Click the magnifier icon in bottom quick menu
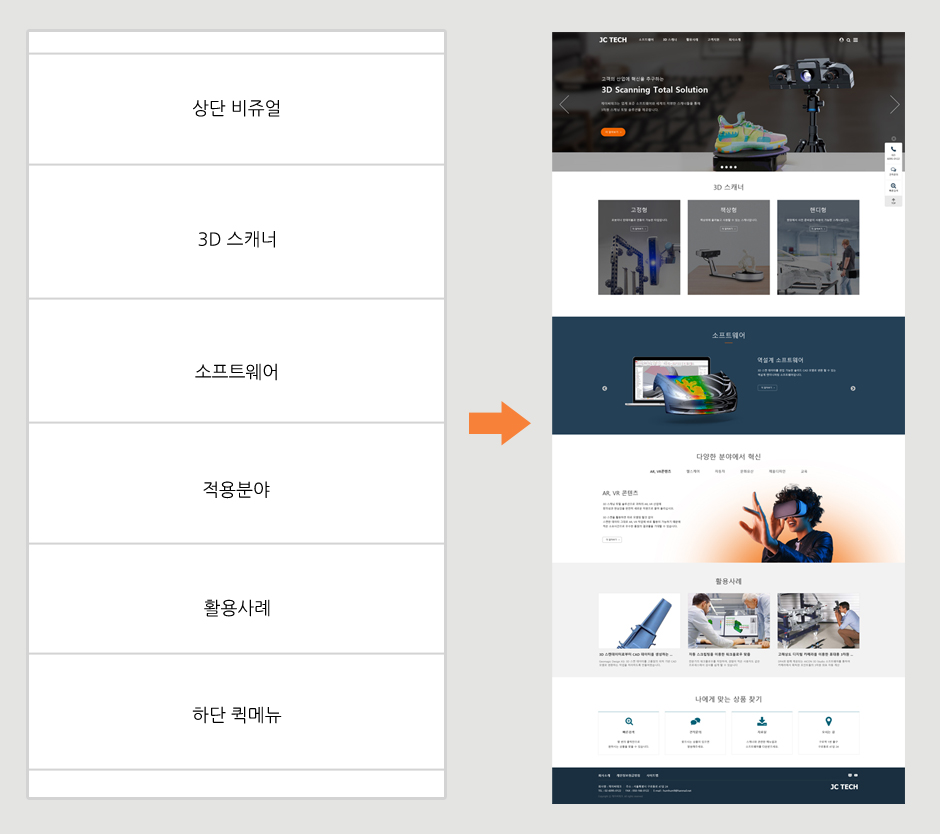 click(x=629, y=721)
